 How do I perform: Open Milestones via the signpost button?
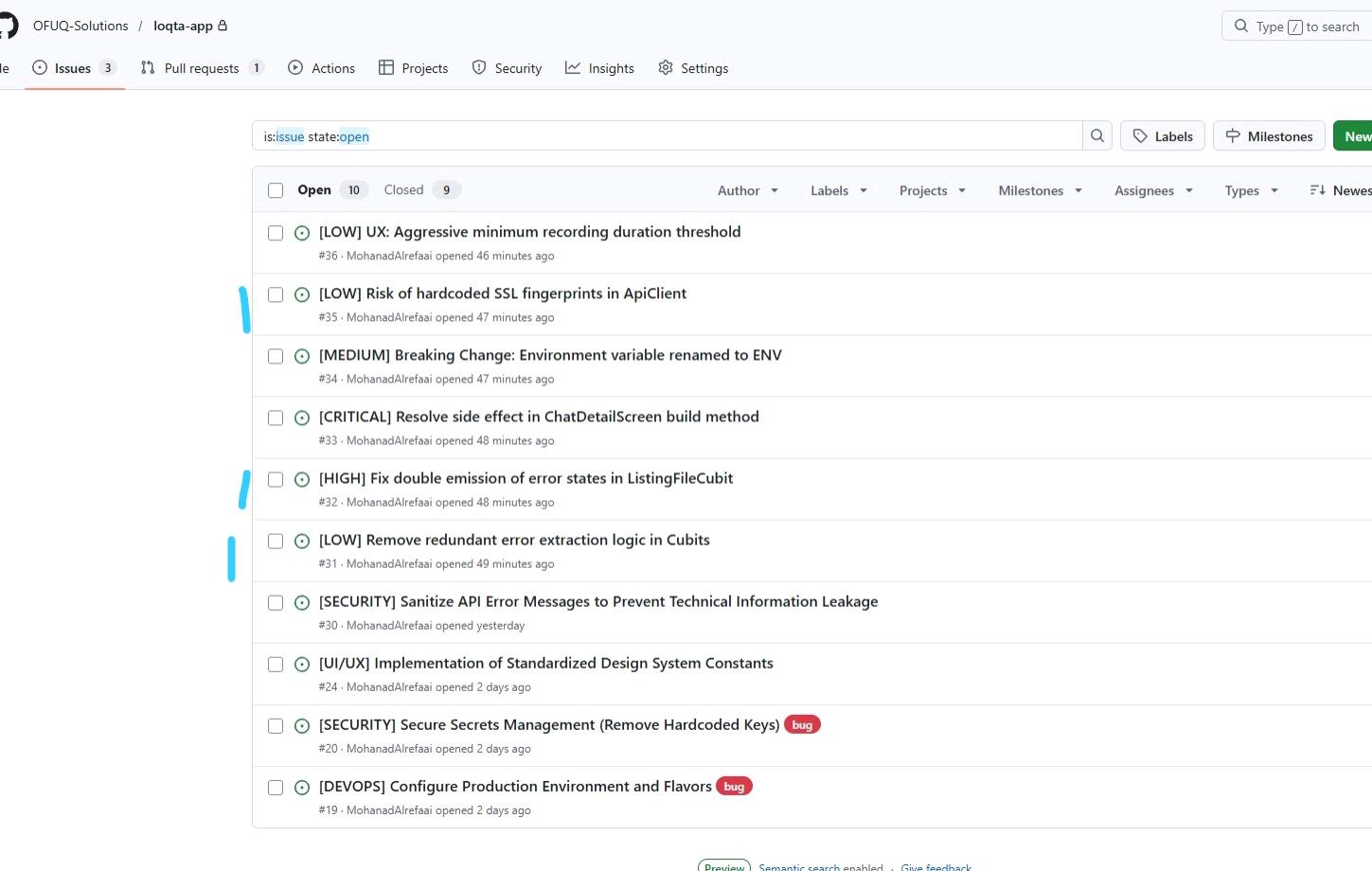tap(1269, 136)
